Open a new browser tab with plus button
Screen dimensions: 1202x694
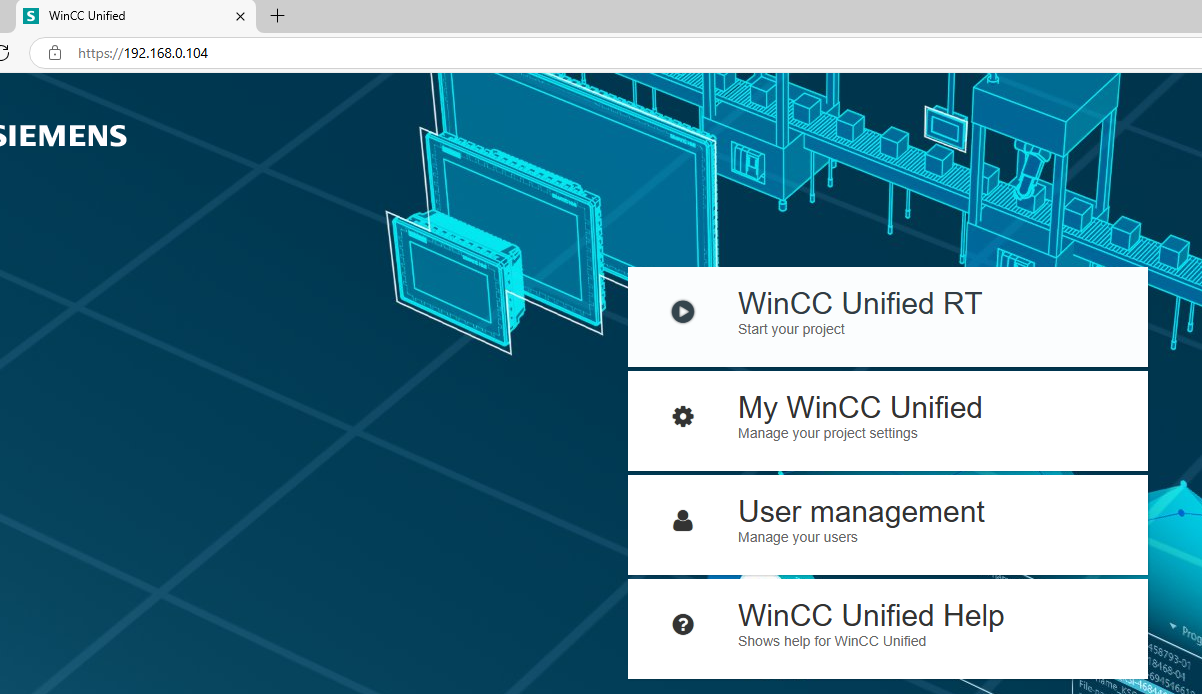(278, 16)
